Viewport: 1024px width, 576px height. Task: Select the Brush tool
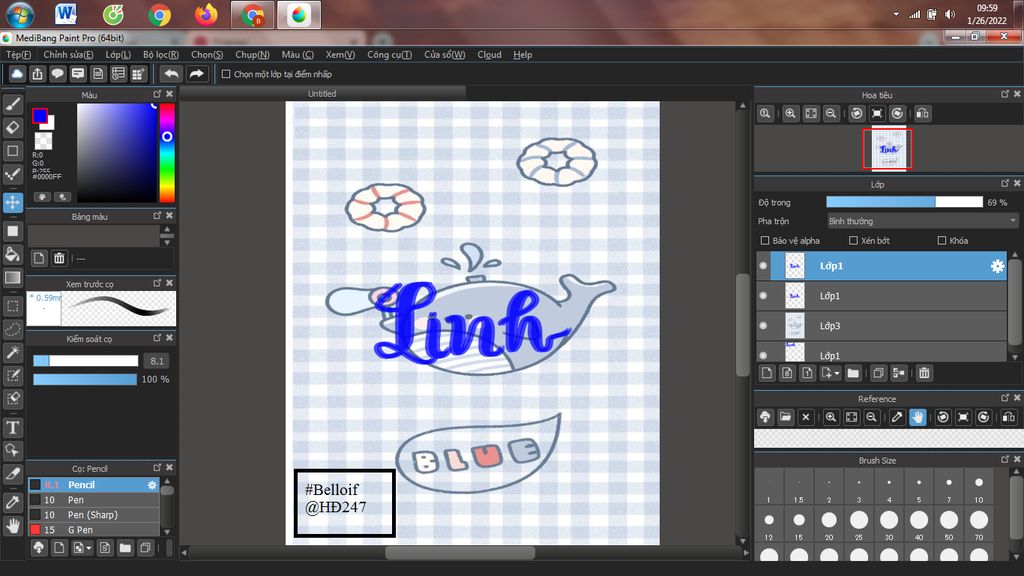12,104
